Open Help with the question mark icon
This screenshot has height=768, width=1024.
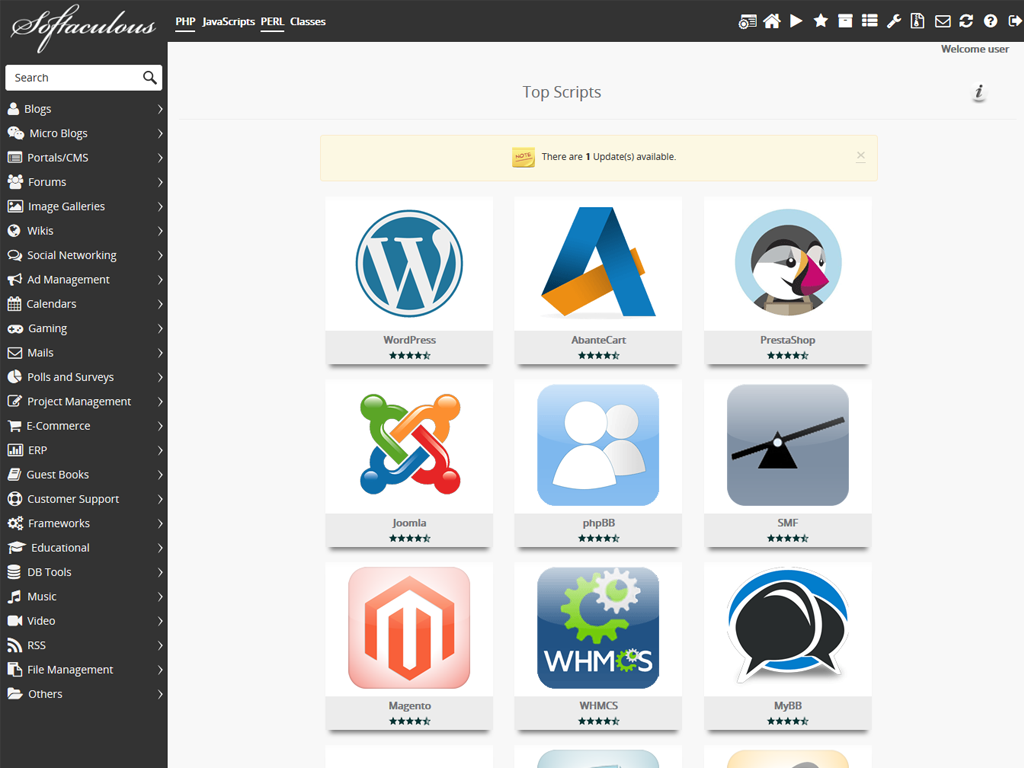tap(989, 20)
